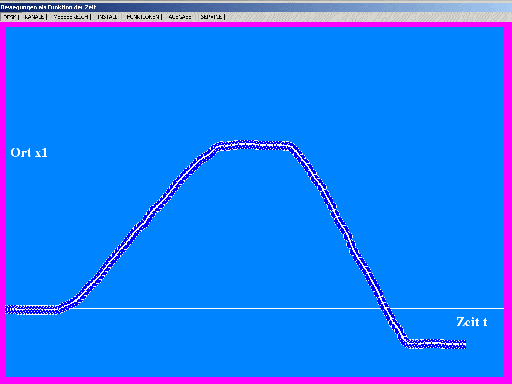Image resolution: width=512 pixels, height=384 pixels.
Task: Open the DISPLAY menu
Action: pos(107,17)
